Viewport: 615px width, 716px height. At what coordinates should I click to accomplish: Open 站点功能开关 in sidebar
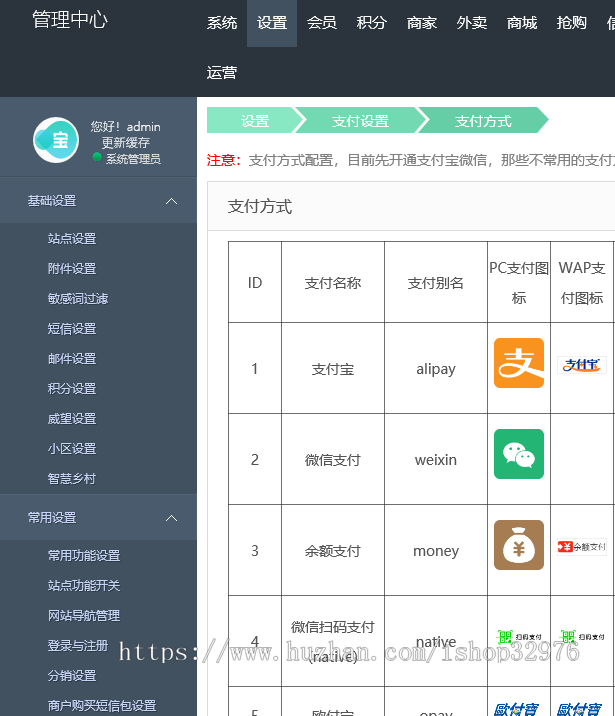click(x=84, y=585)
